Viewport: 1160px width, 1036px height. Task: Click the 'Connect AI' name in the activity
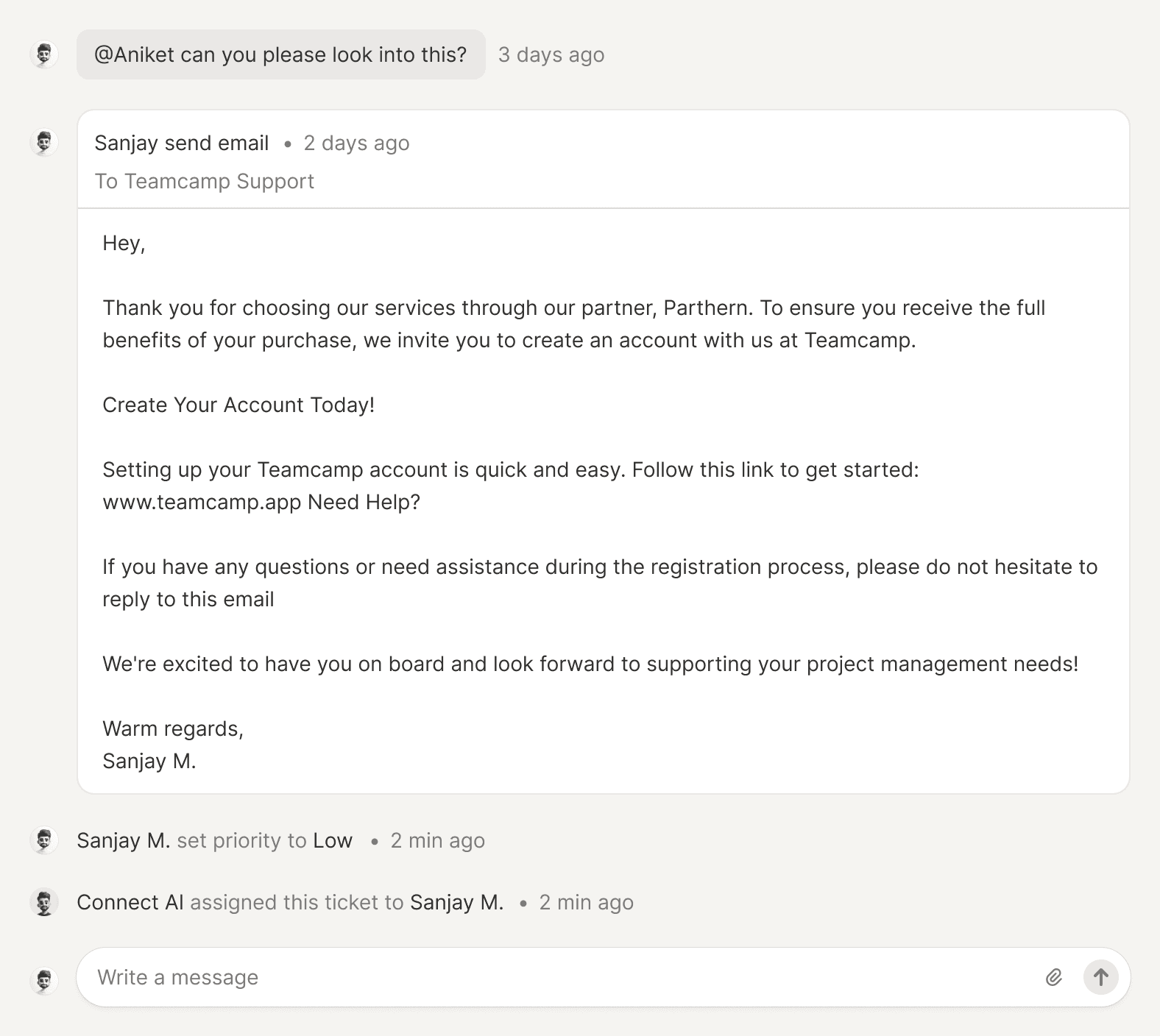tap(130, 902)
